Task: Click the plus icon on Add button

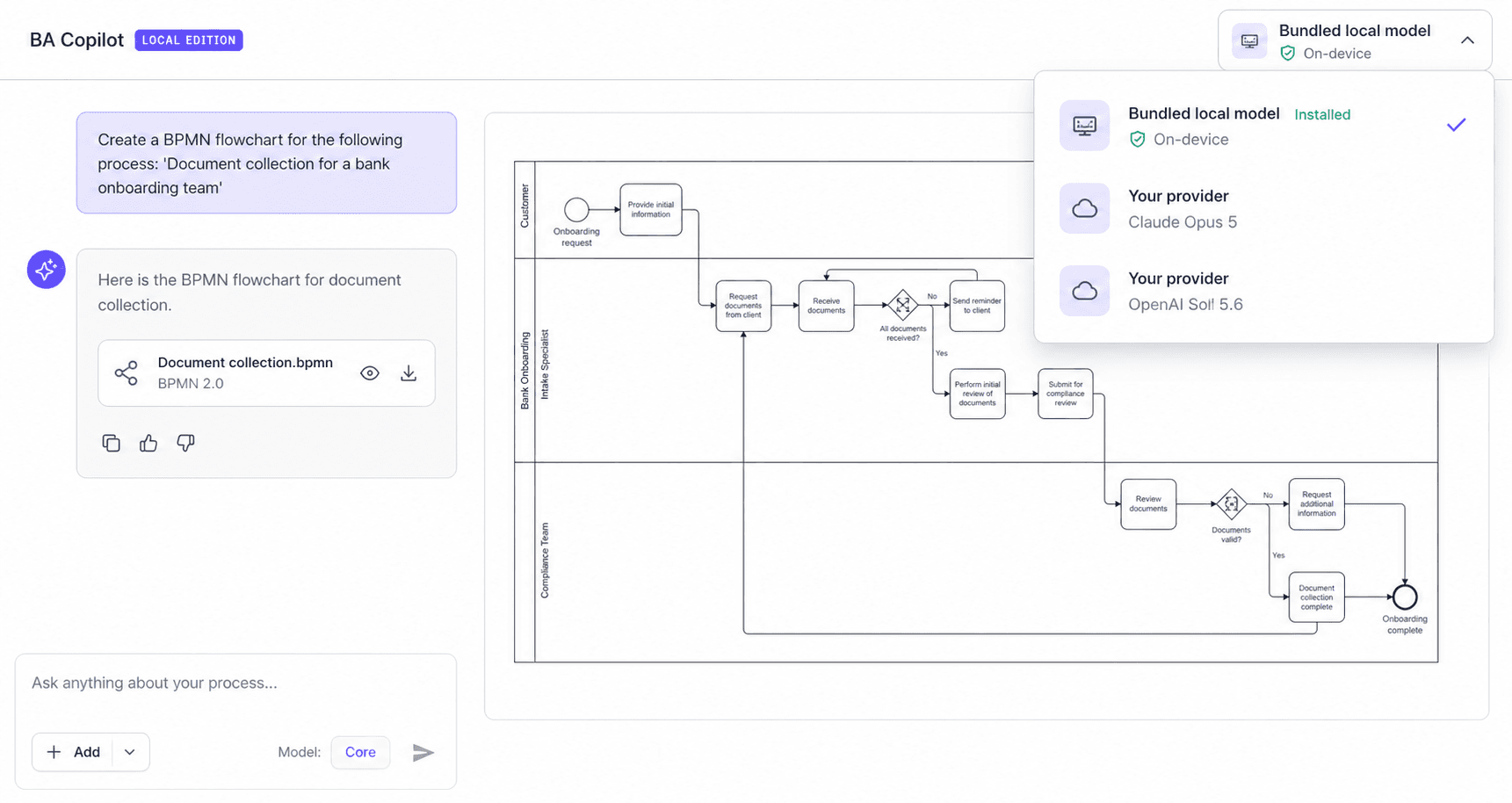Action: point(54,752)
